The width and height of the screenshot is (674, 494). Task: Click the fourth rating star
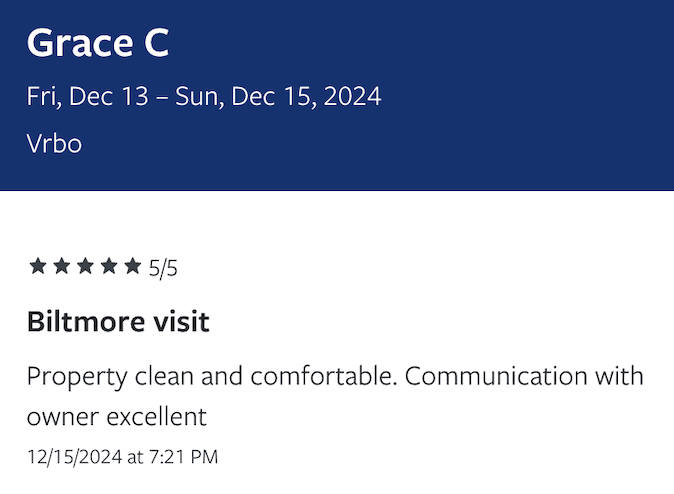coord(108,266)
